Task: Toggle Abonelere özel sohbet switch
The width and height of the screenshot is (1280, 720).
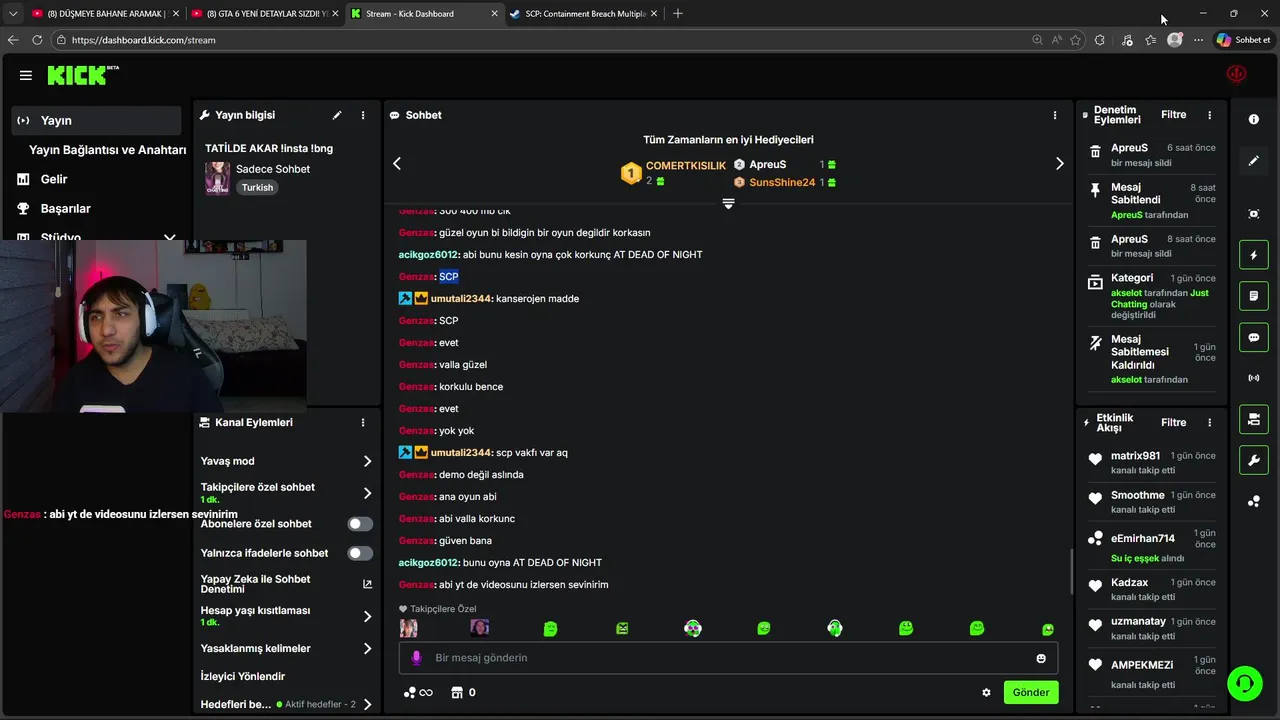Action: point(360,524)
